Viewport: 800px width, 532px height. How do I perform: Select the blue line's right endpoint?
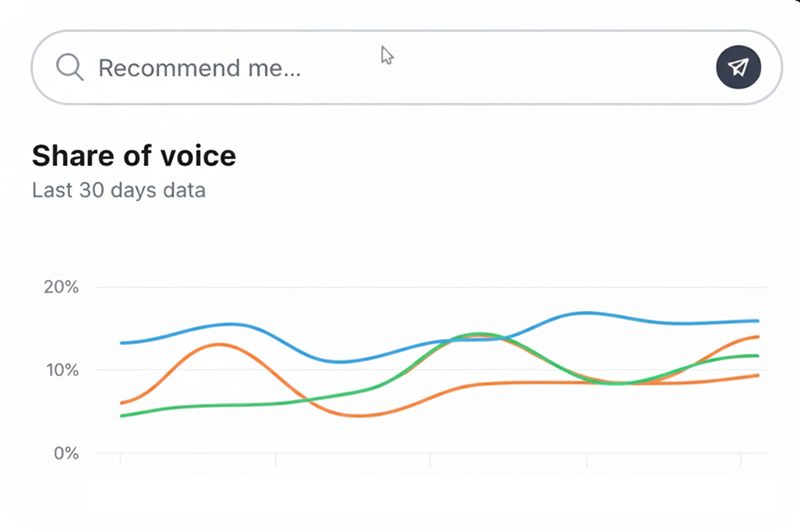(758, 321)
